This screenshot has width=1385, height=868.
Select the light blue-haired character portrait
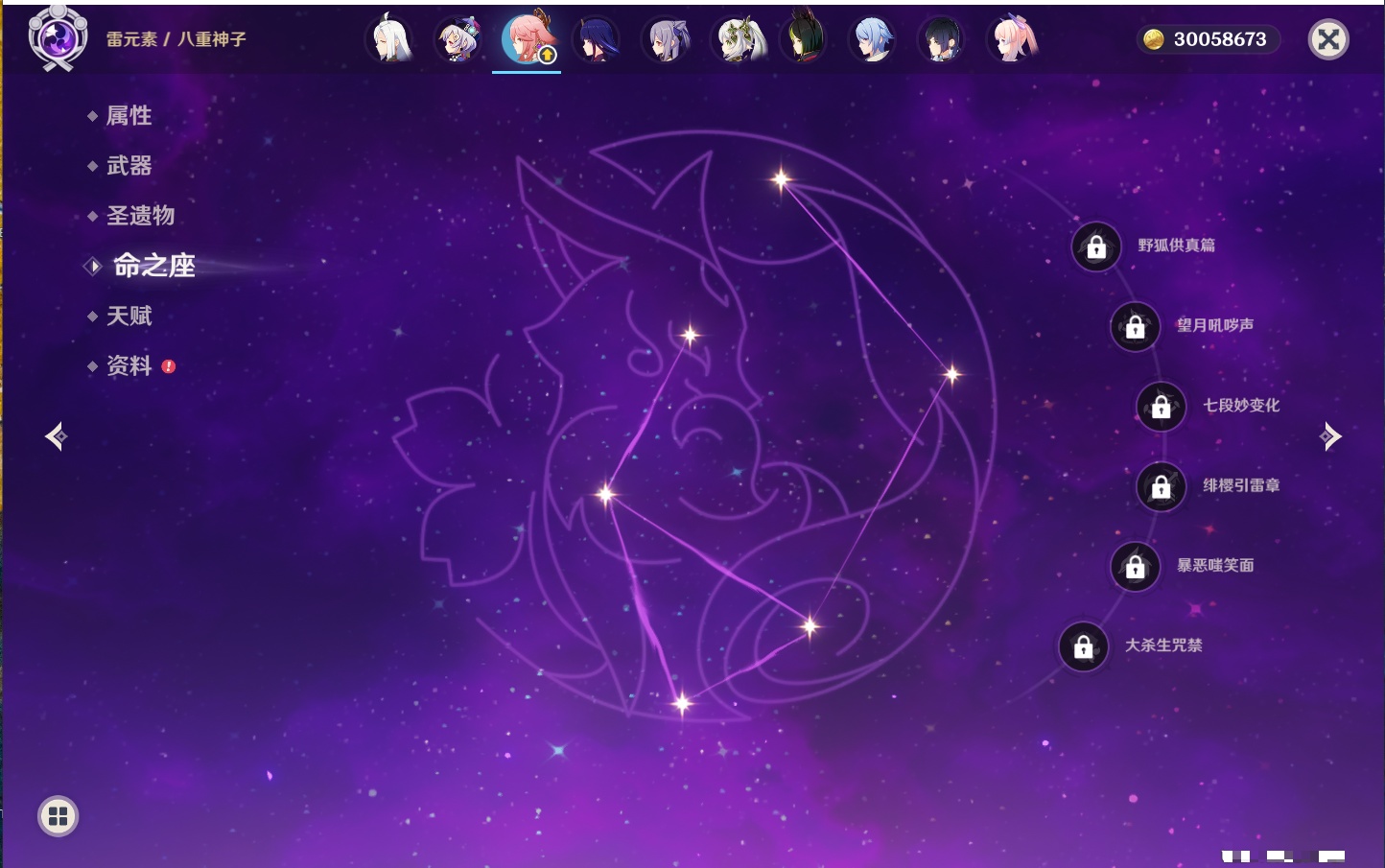(873, 40)
